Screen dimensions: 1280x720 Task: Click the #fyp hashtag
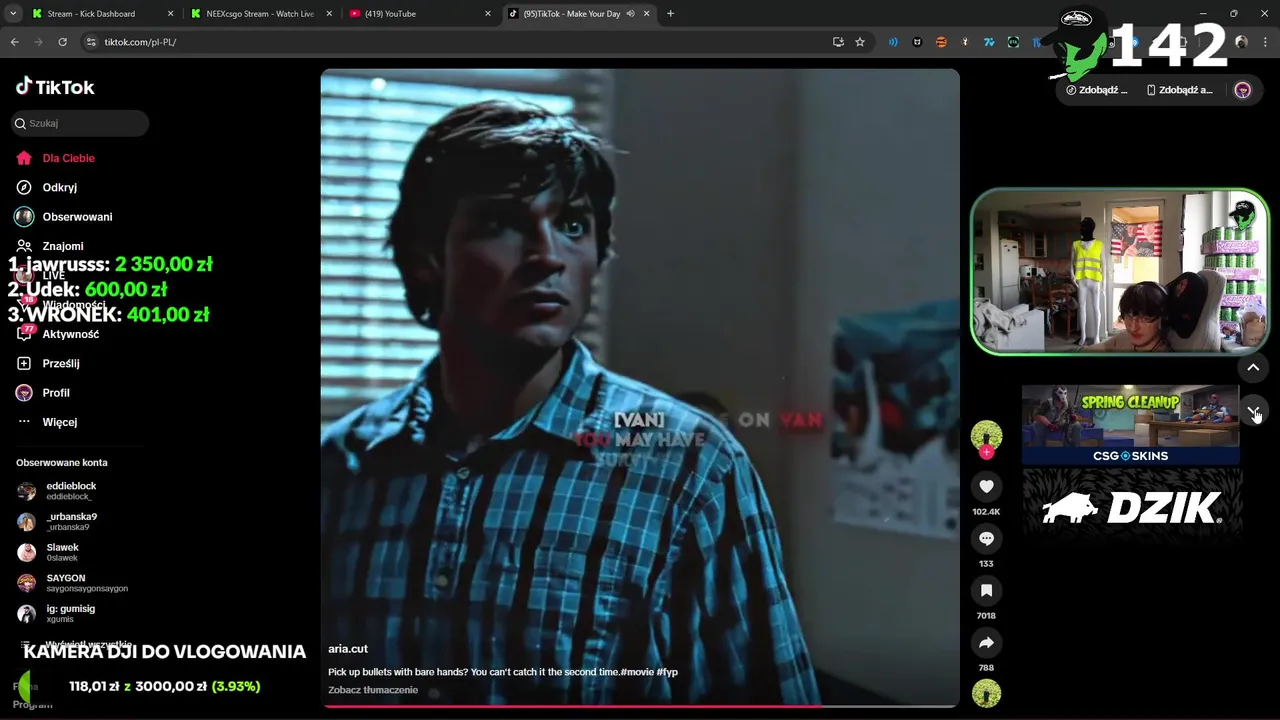[x=667, y=672]
